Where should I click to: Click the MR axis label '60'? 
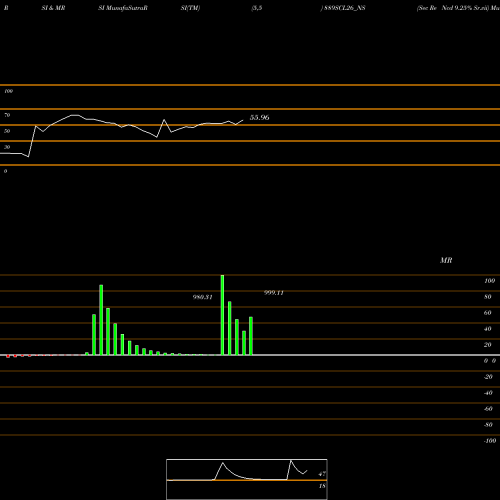coord(488,313)
